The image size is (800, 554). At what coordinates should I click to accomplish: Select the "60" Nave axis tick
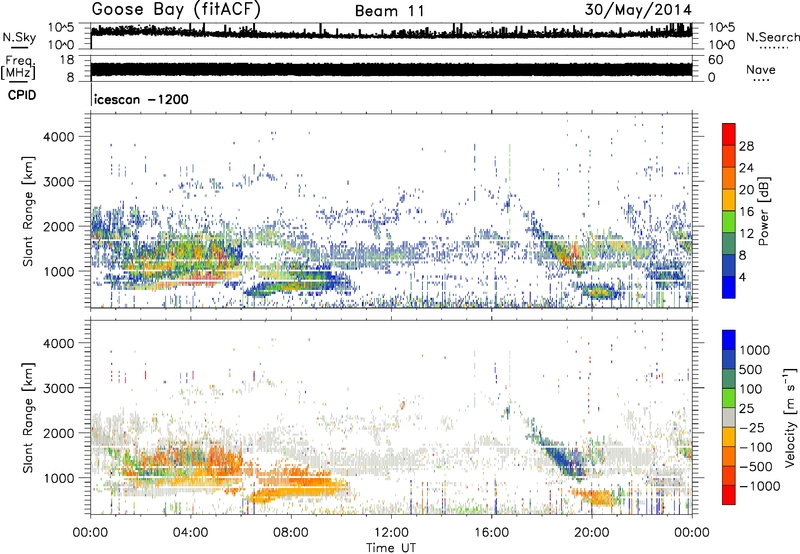[x=715, y=60]
